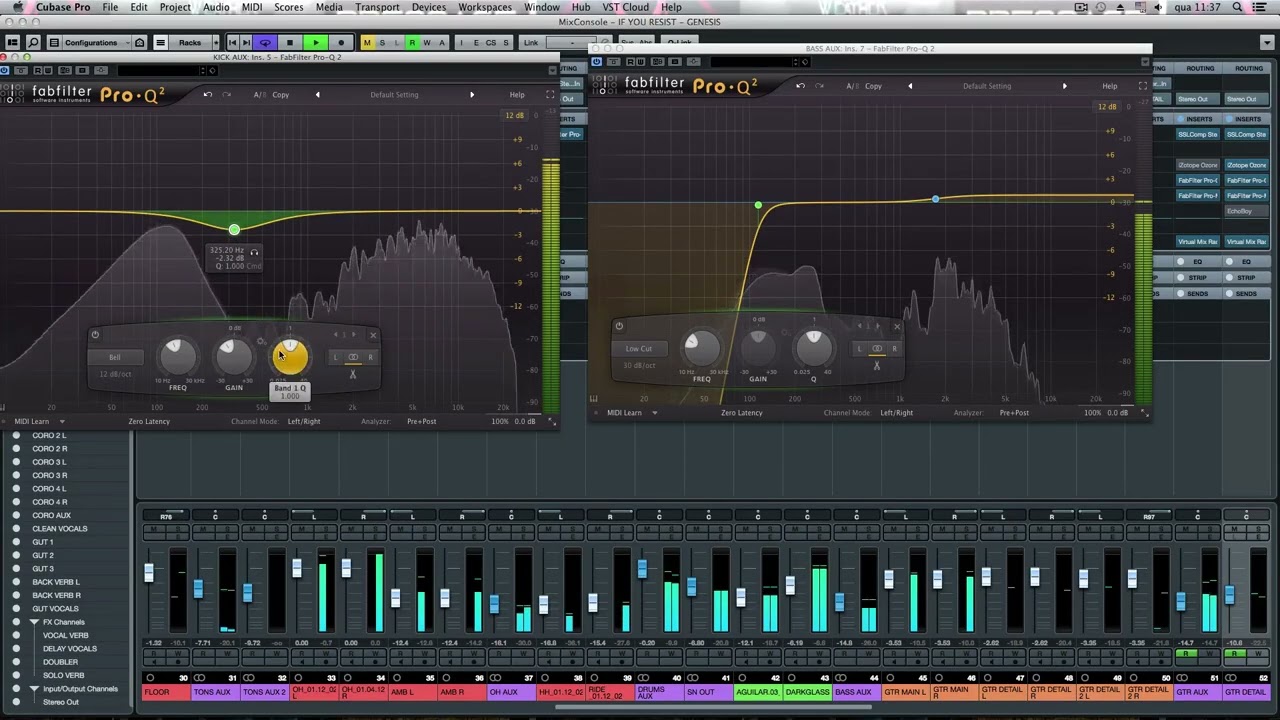Open the Bell filter shape dropdown
This screenshot has height=720, width=1280.
[x=115, y=357]
